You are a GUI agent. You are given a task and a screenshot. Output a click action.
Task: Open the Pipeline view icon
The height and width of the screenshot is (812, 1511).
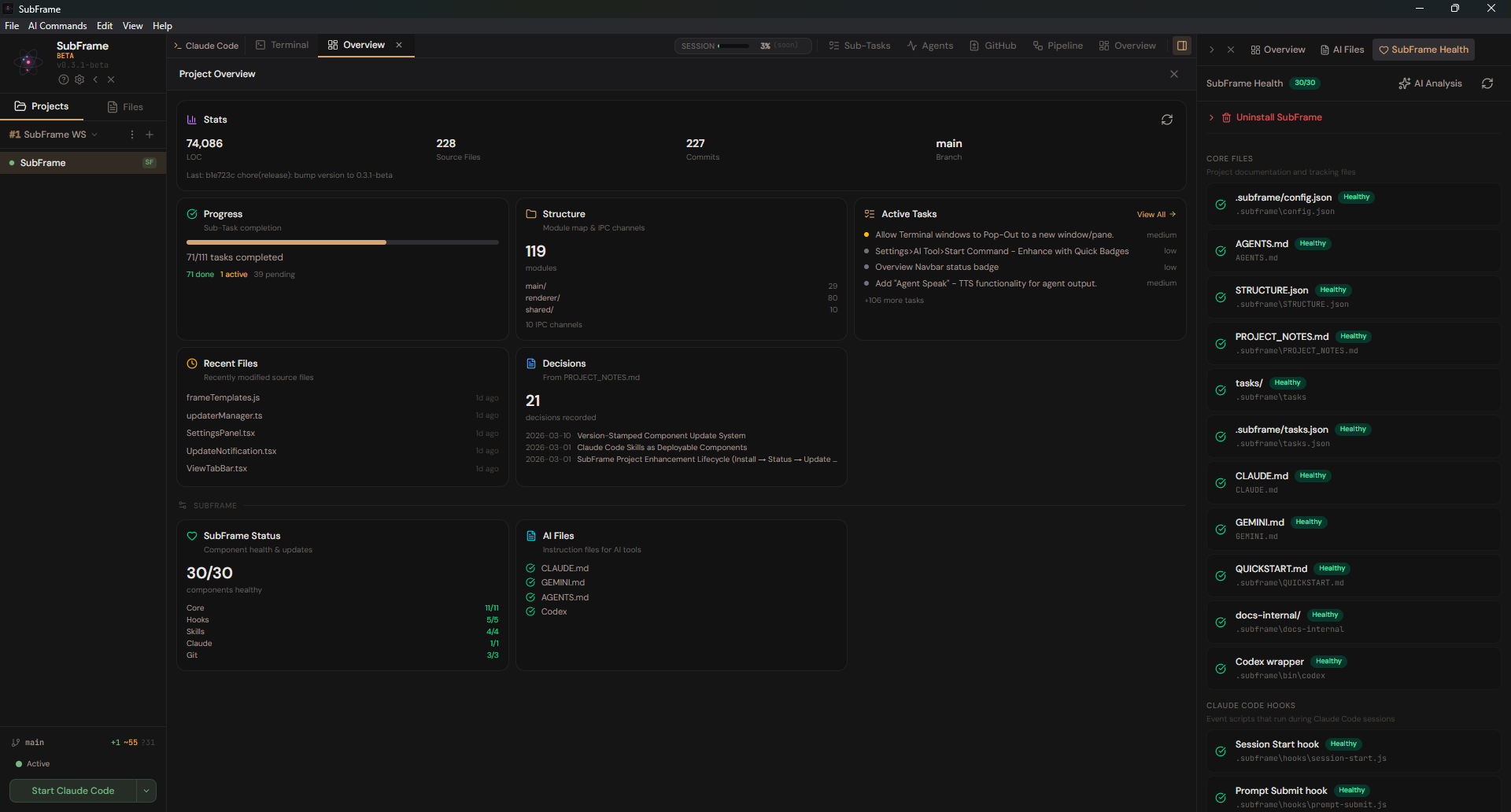click(x=1037, y=46)
